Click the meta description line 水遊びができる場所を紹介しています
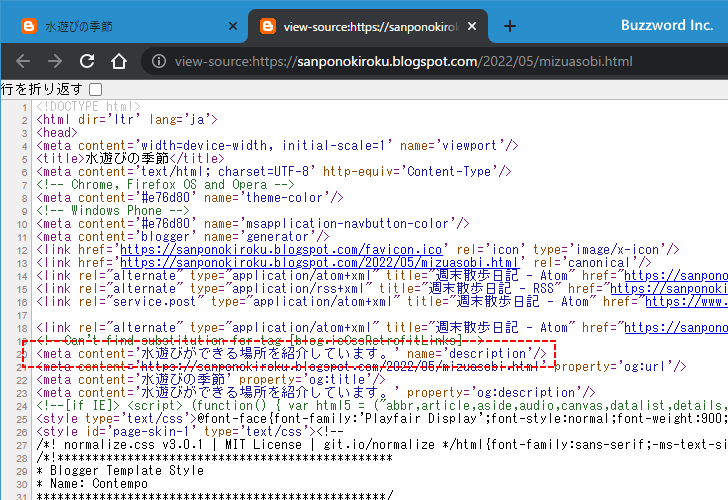Viewport: 728px width, 500px height. (292, 354)
